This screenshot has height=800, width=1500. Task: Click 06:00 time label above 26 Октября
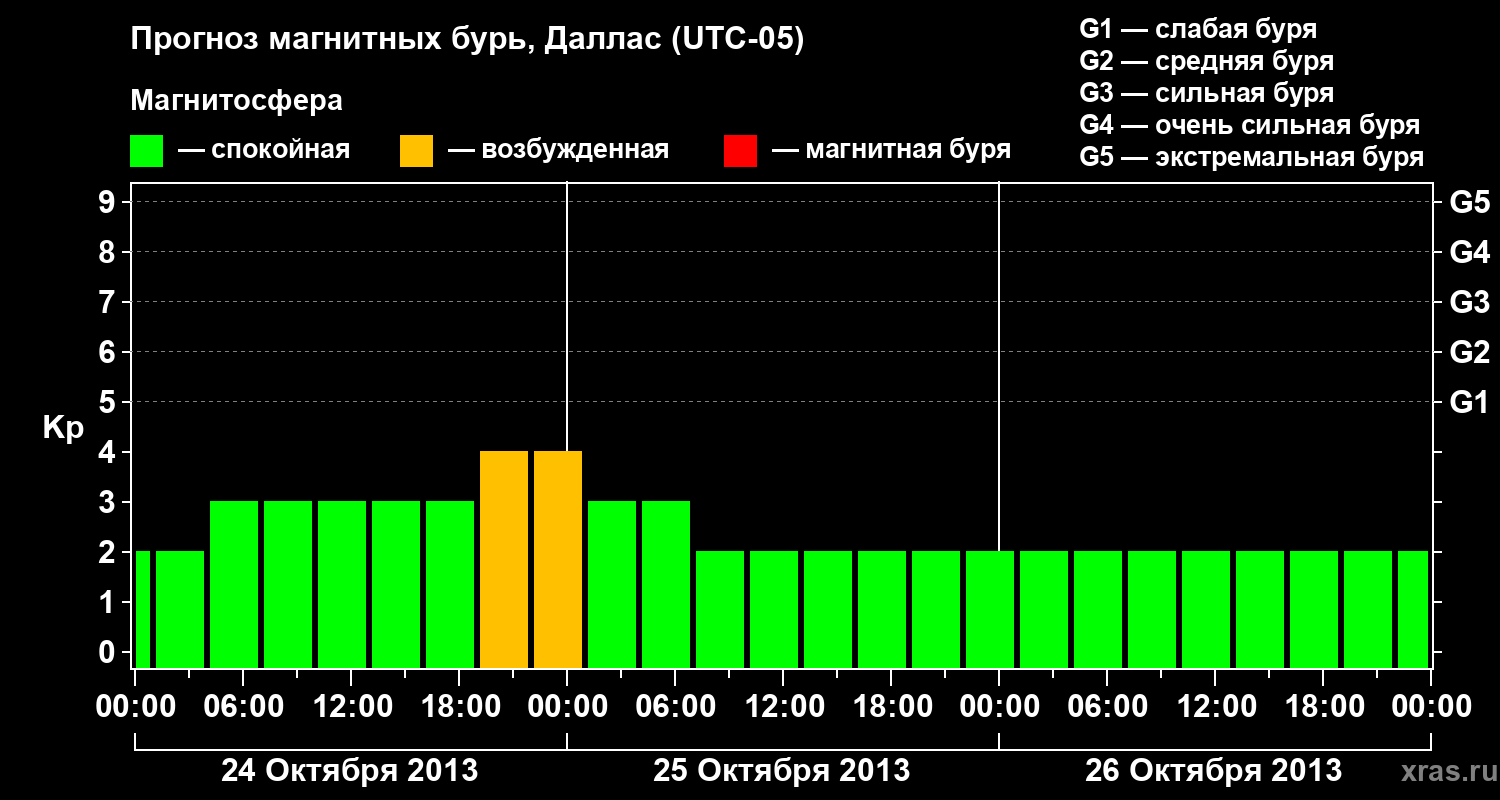pos(1106,706)
